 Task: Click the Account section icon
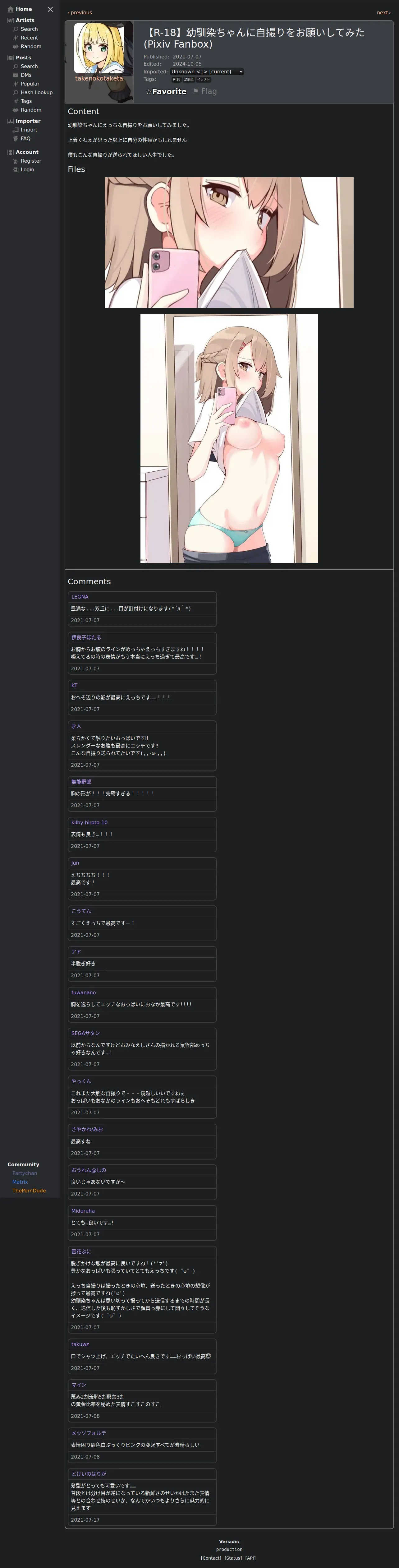coord(10,152)
